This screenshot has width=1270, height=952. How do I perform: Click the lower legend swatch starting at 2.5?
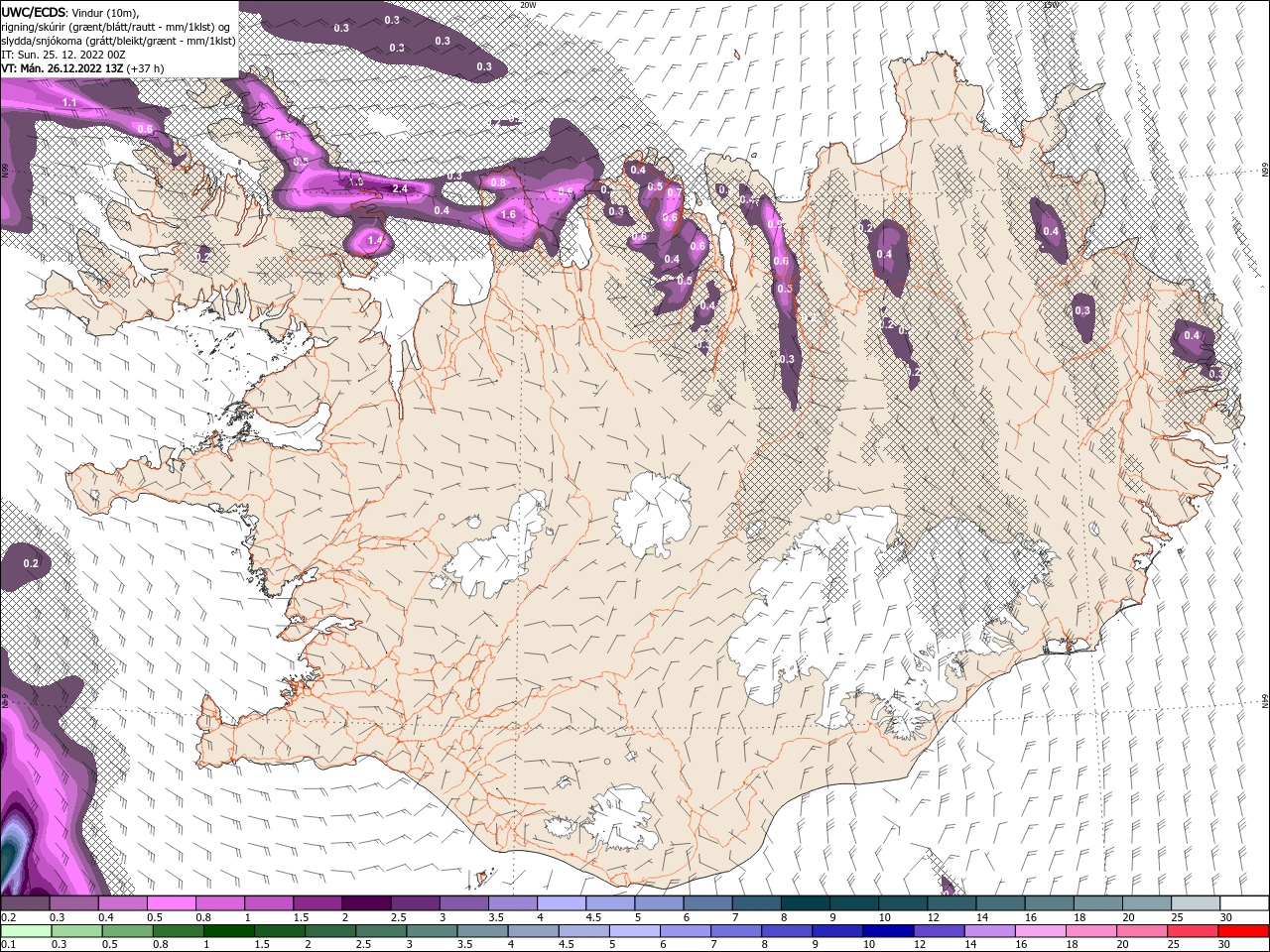pyautogui.click(x=380, y=931)
